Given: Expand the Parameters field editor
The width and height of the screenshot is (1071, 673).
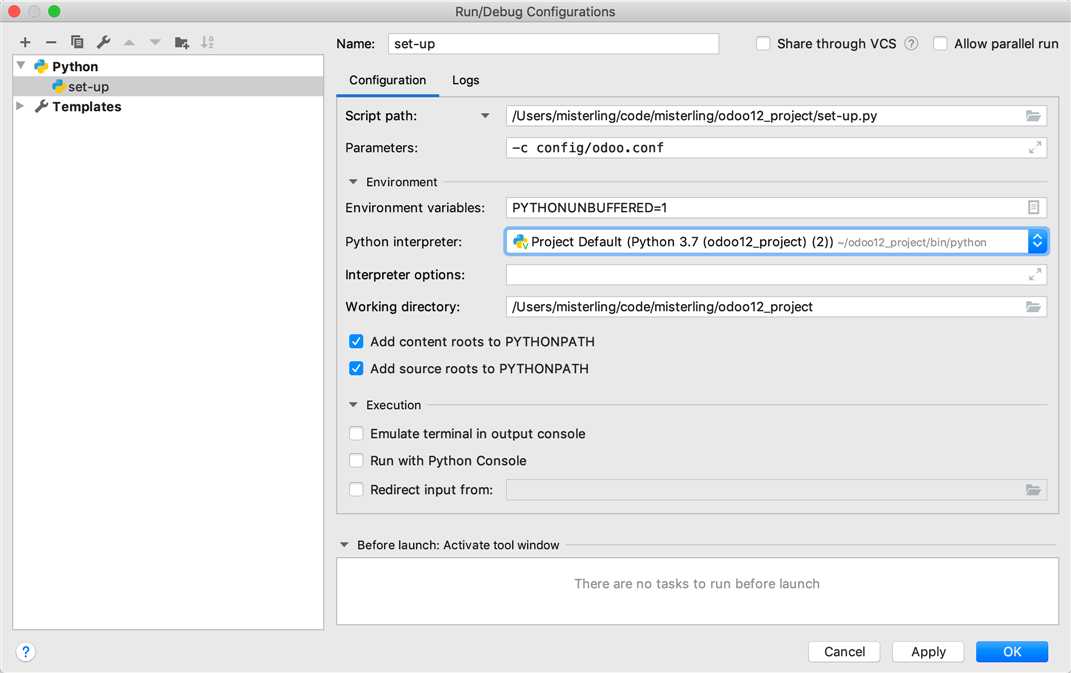Looking at the screenshot, I should click(1035, 148).
